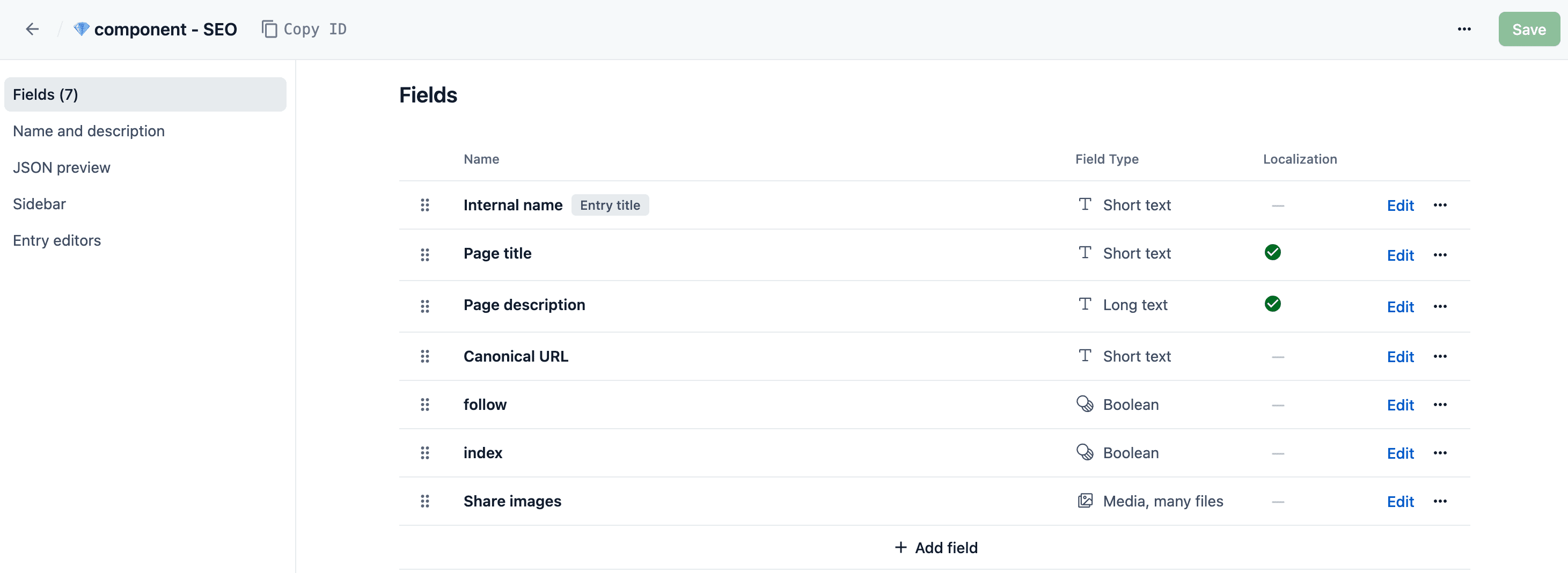The width and height of the screenshot is (1568, 573).
Task: Click the media icon for Share images
Action: coord(1085,501)
